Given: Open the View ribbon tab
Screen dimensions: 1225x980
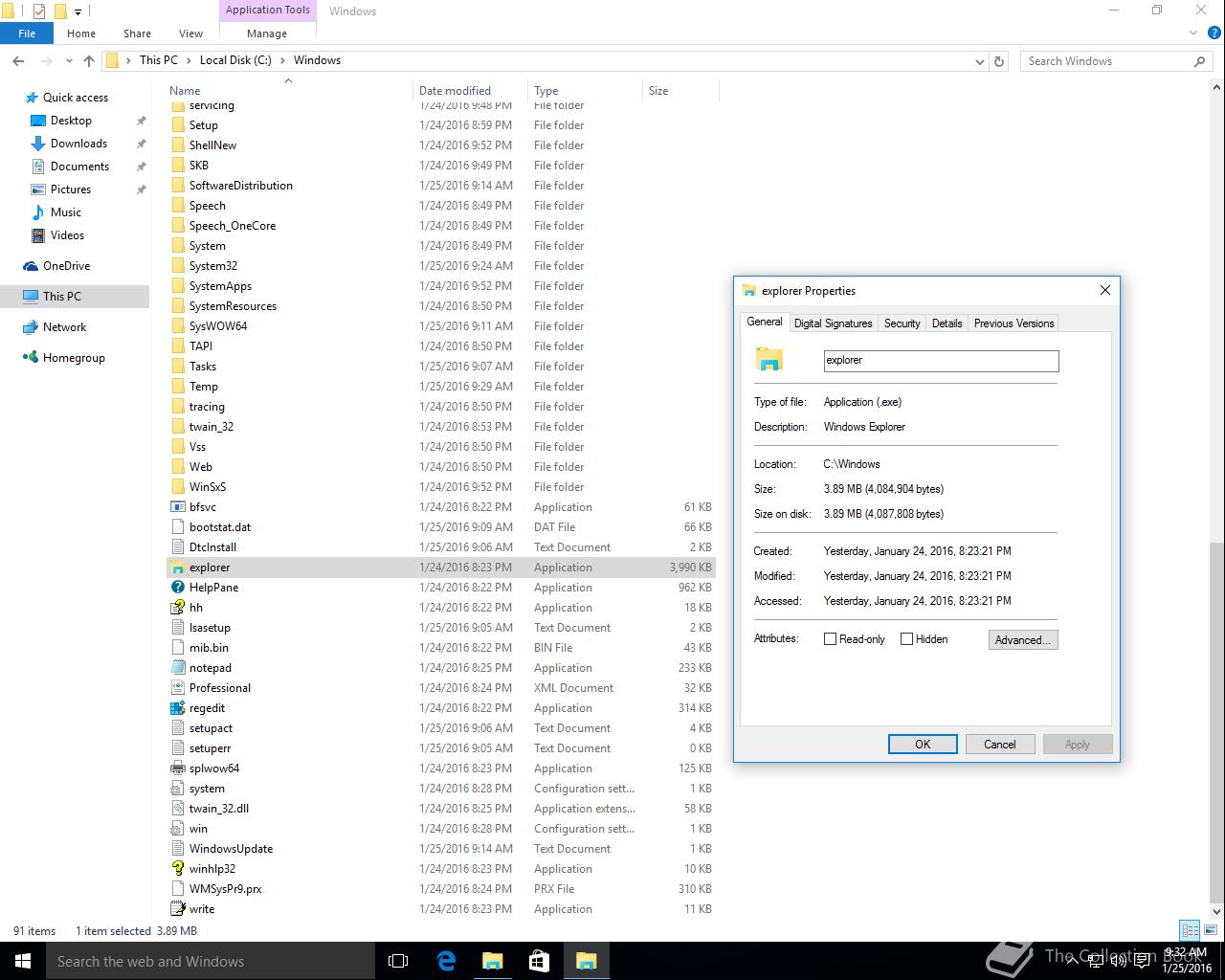Looking at the screenshot, I should [x=190, y=33].
